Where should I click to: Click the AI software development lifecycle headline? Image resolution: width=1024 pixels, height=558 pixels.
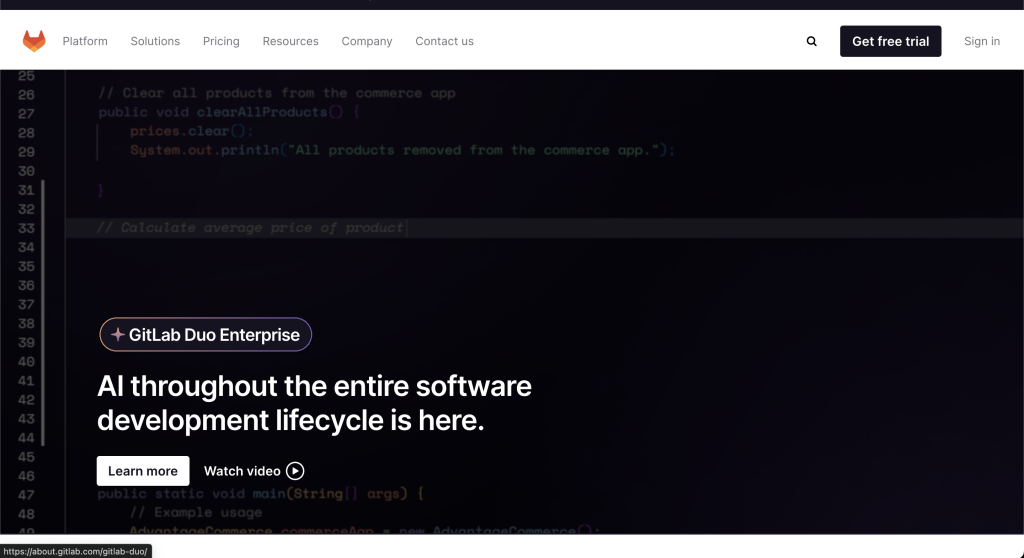click(314, 403)
